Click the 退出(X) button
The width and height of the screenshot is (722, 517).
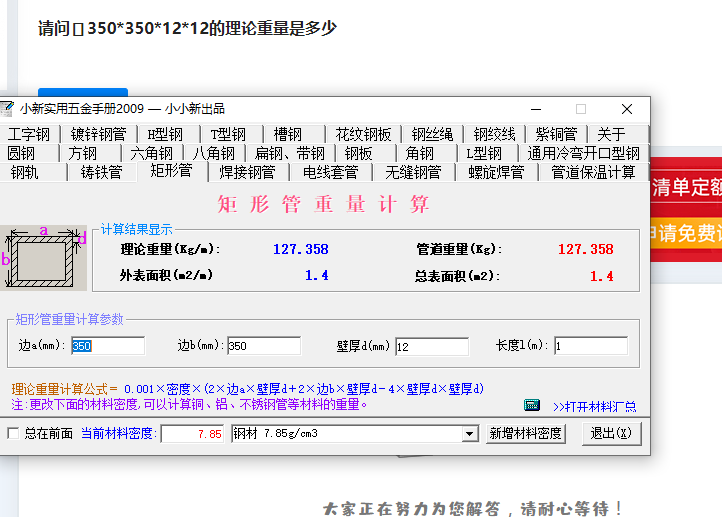611,433
